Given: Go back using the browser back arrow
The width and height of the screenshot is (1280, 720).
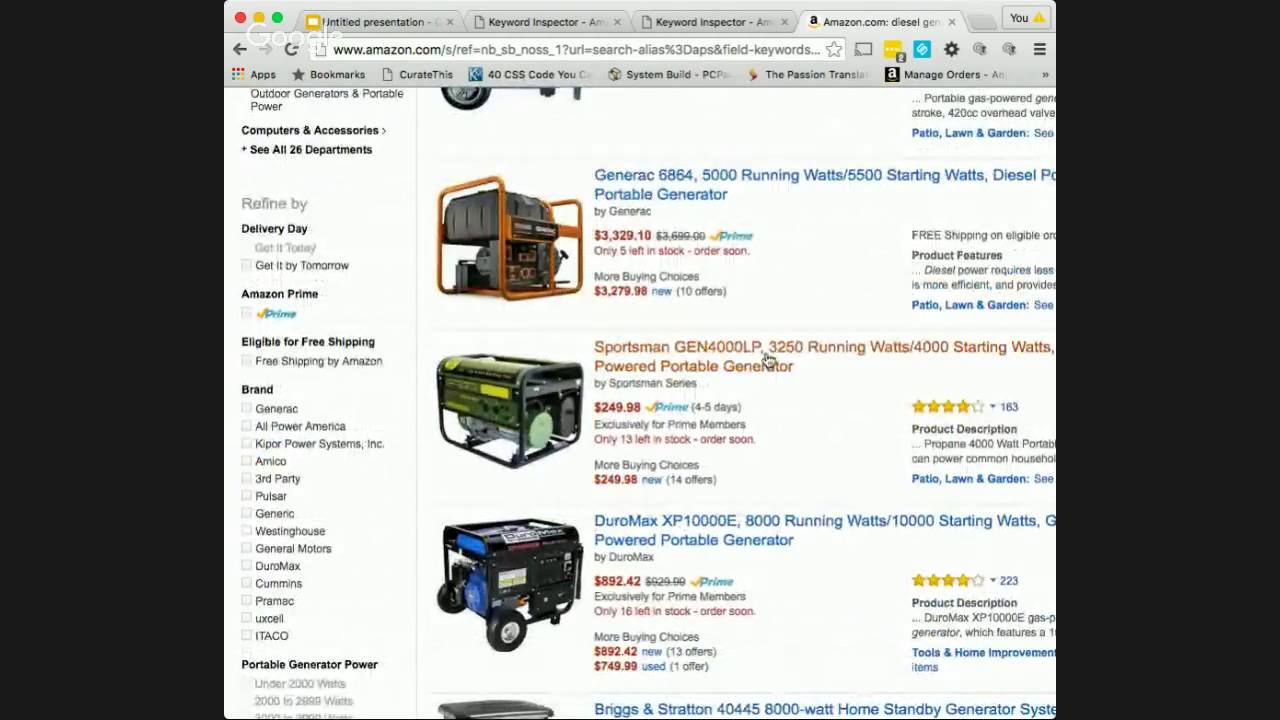Looking at the screenshot, I should point(240,49).
